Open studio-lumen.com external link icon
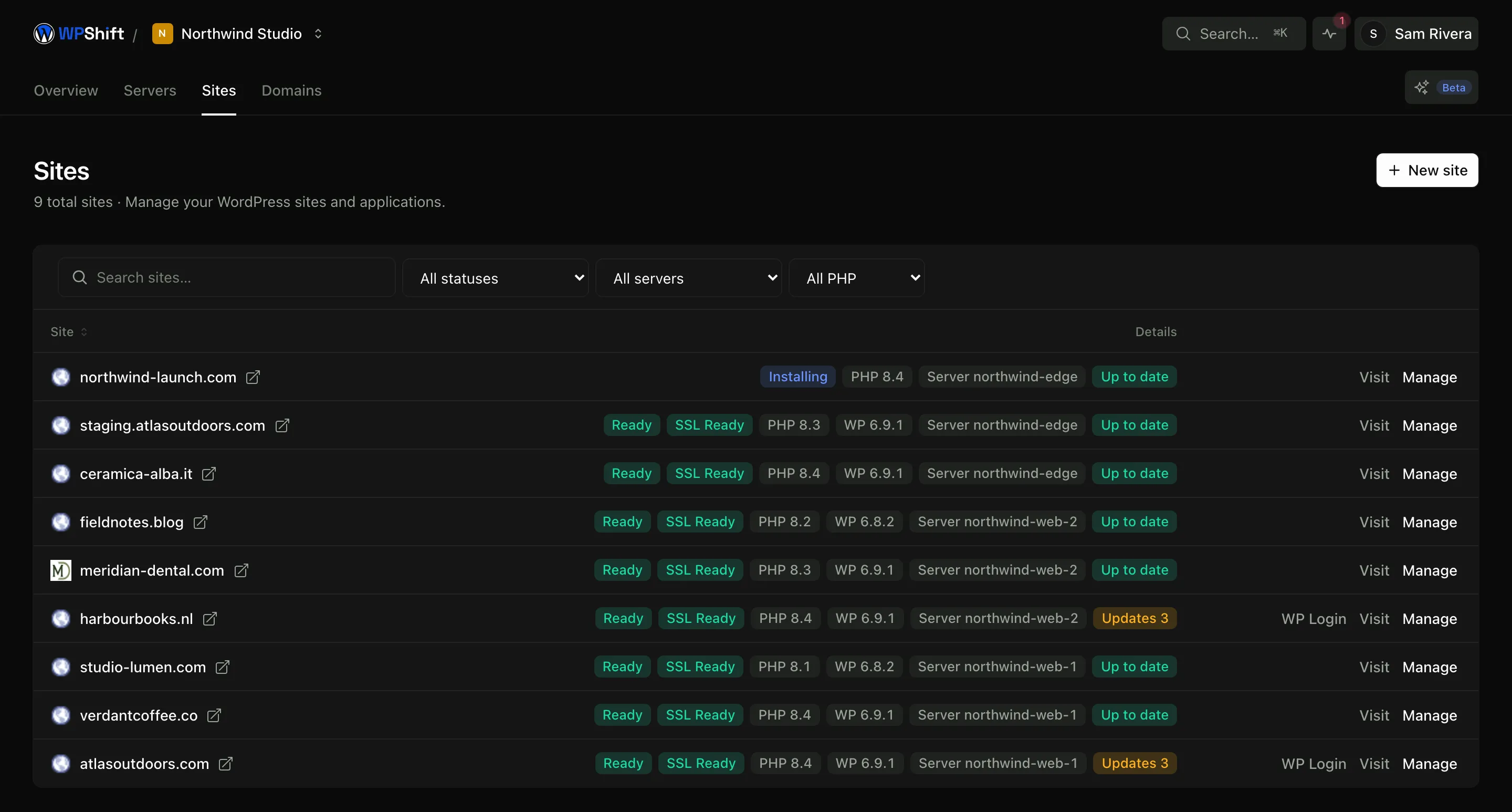Viewport: 1512px width, 812px height. (x=222, y=667)
